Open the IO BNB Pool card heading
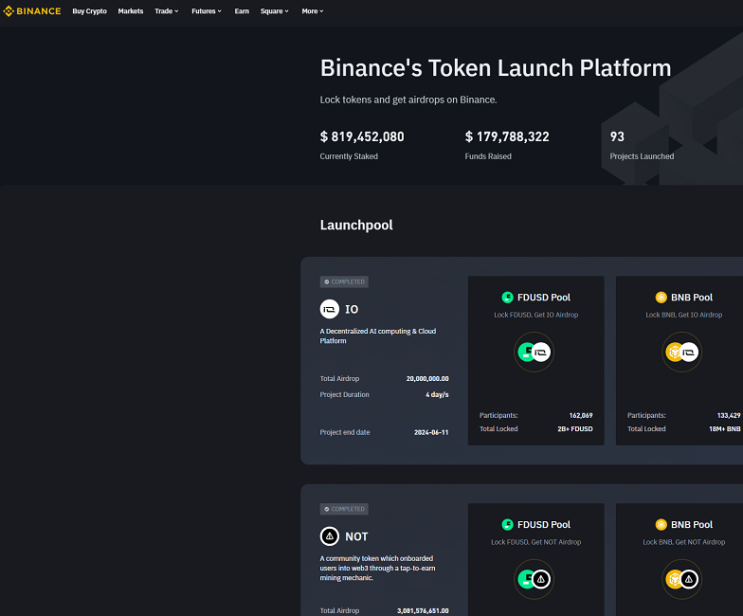Image resolution: width=743 pixels, height=616 pixels. 691,298
